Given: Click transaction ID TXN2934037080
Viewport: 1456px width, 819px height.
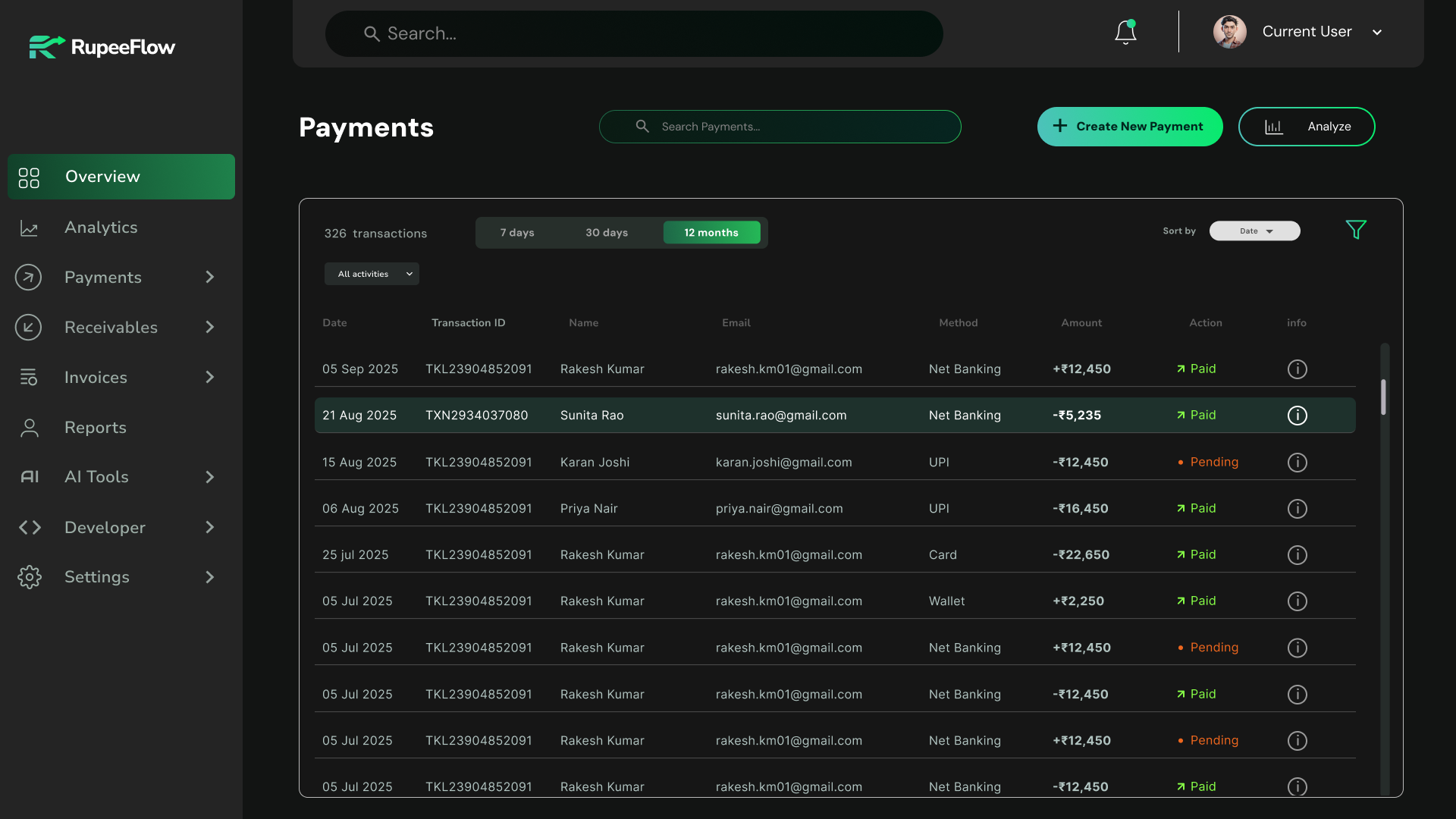Looking at the screenshot, I should point(476,416).
